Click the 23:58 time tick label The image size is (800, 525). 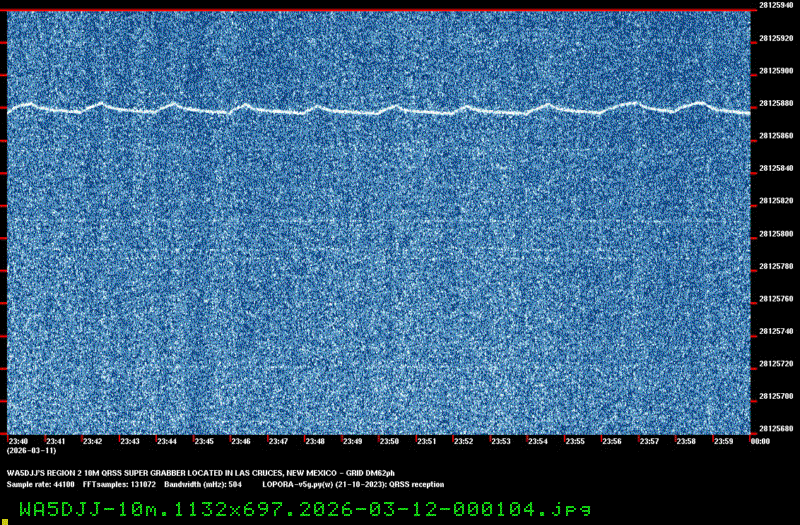coord(685,441)
